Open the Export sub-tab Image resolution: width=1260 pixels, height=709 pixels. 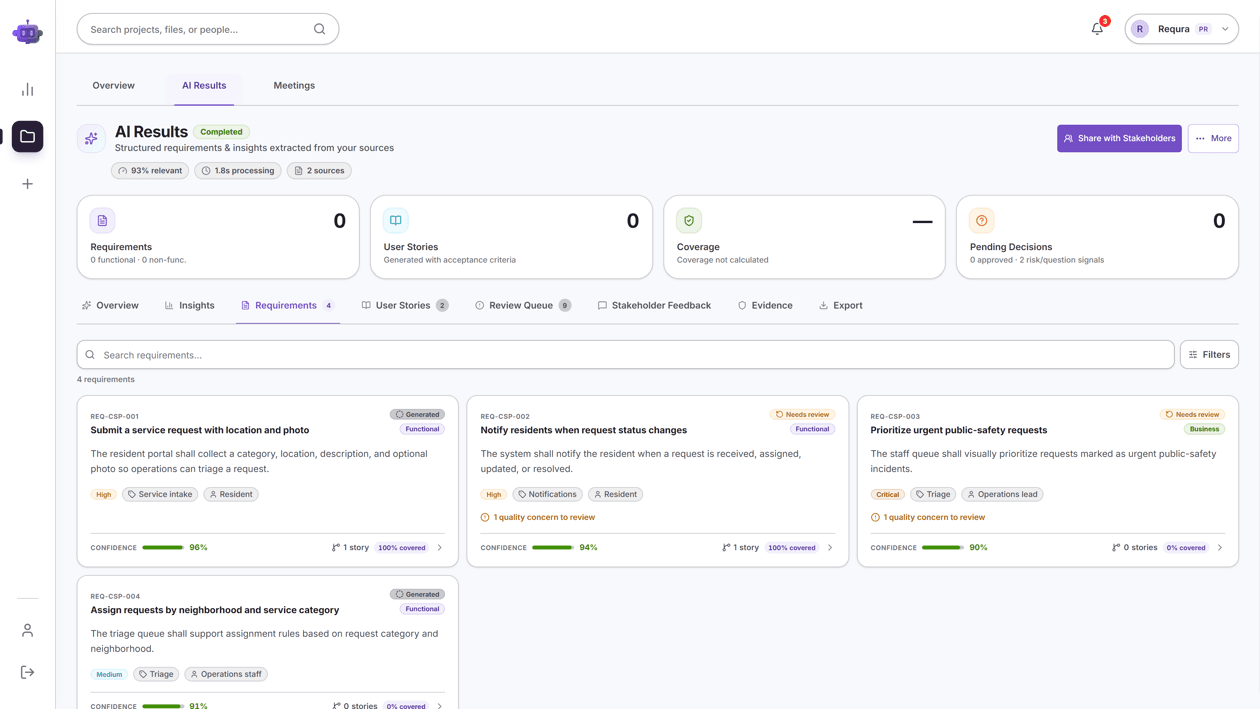pyautogui.click(x=841, y=306)
